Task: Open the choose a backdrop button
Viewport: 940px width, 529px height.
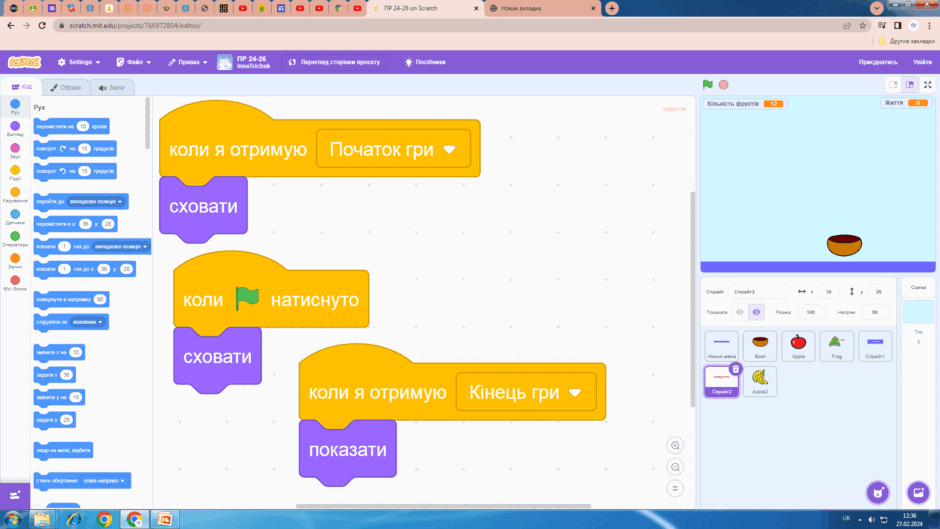Action: [x=918, y=492]
